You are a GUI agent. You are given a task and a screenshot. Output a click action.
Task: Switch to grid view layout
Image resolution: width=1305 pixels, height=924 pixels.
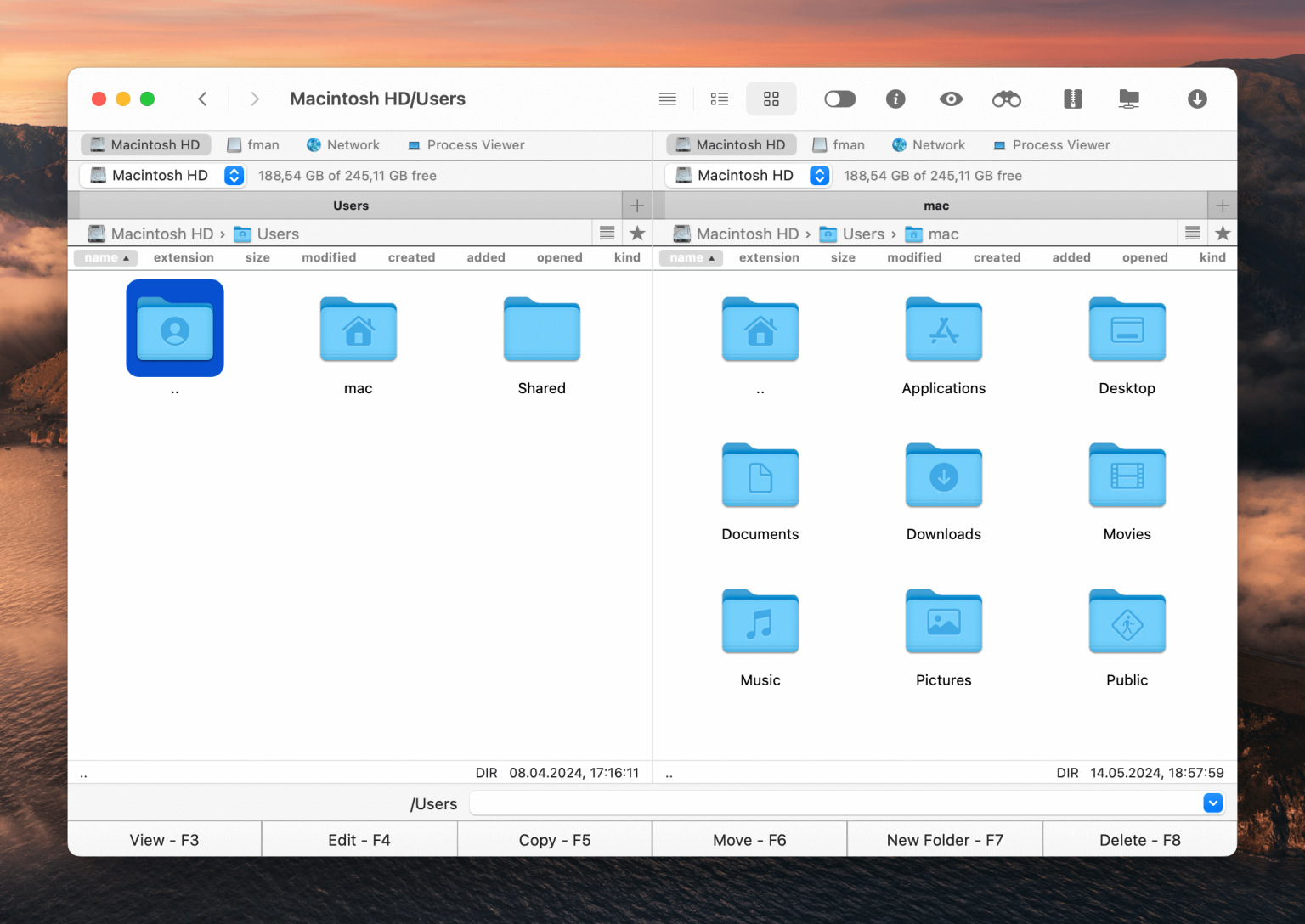(771, 99)
